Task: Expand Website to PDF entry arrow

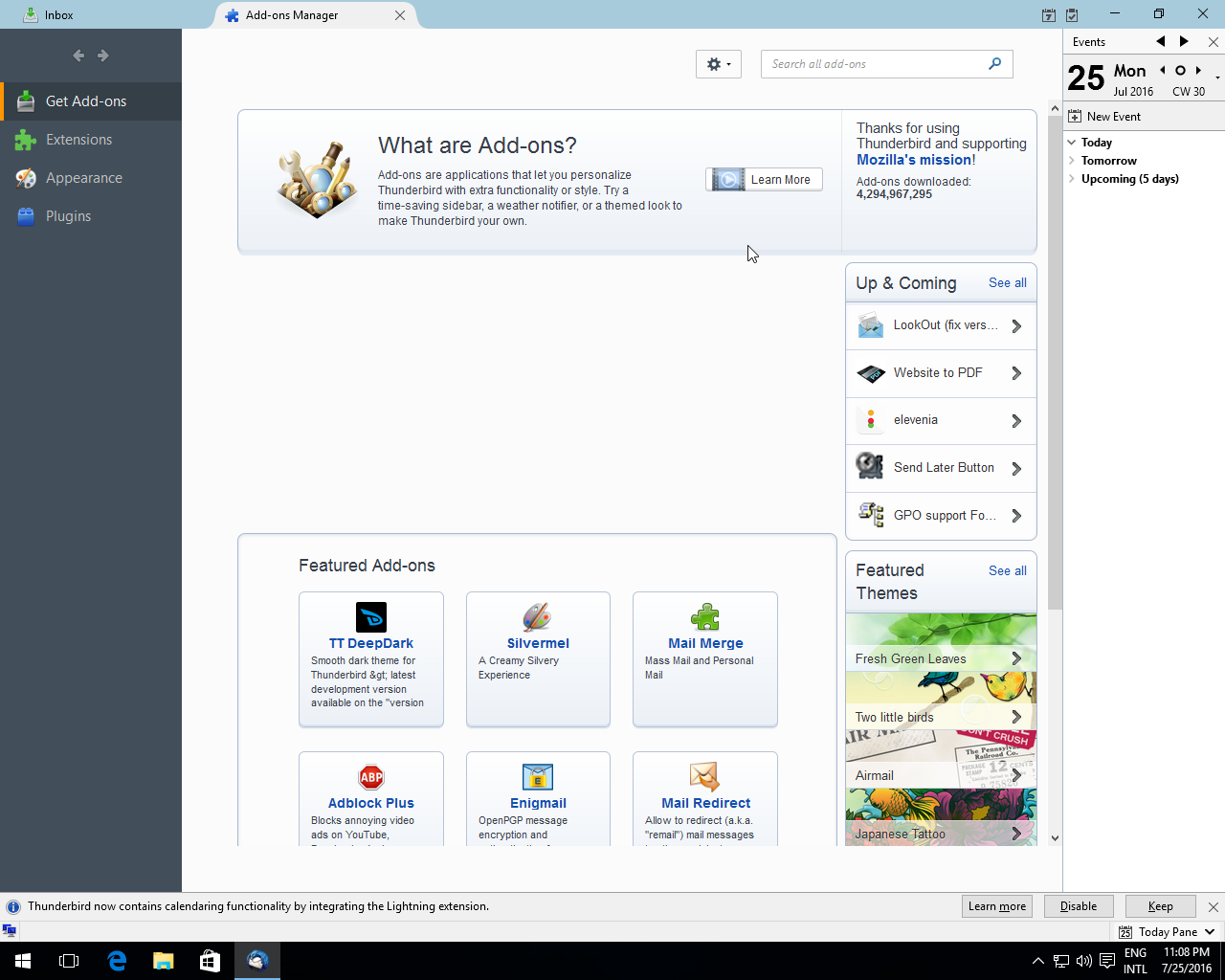Action: click(x=1016, y=373)
